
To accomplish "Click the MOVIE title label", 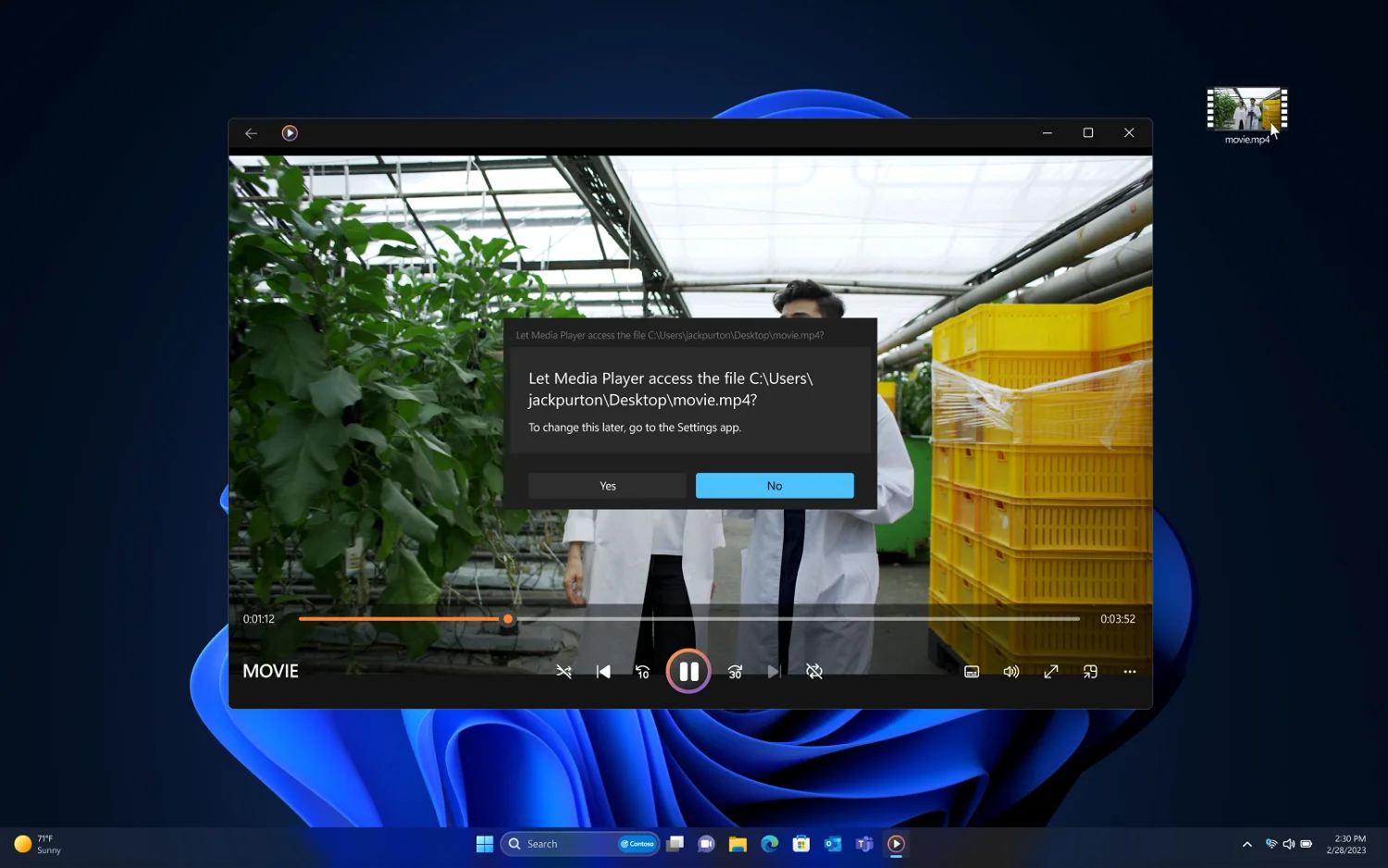I will click(x=270, y=672).
